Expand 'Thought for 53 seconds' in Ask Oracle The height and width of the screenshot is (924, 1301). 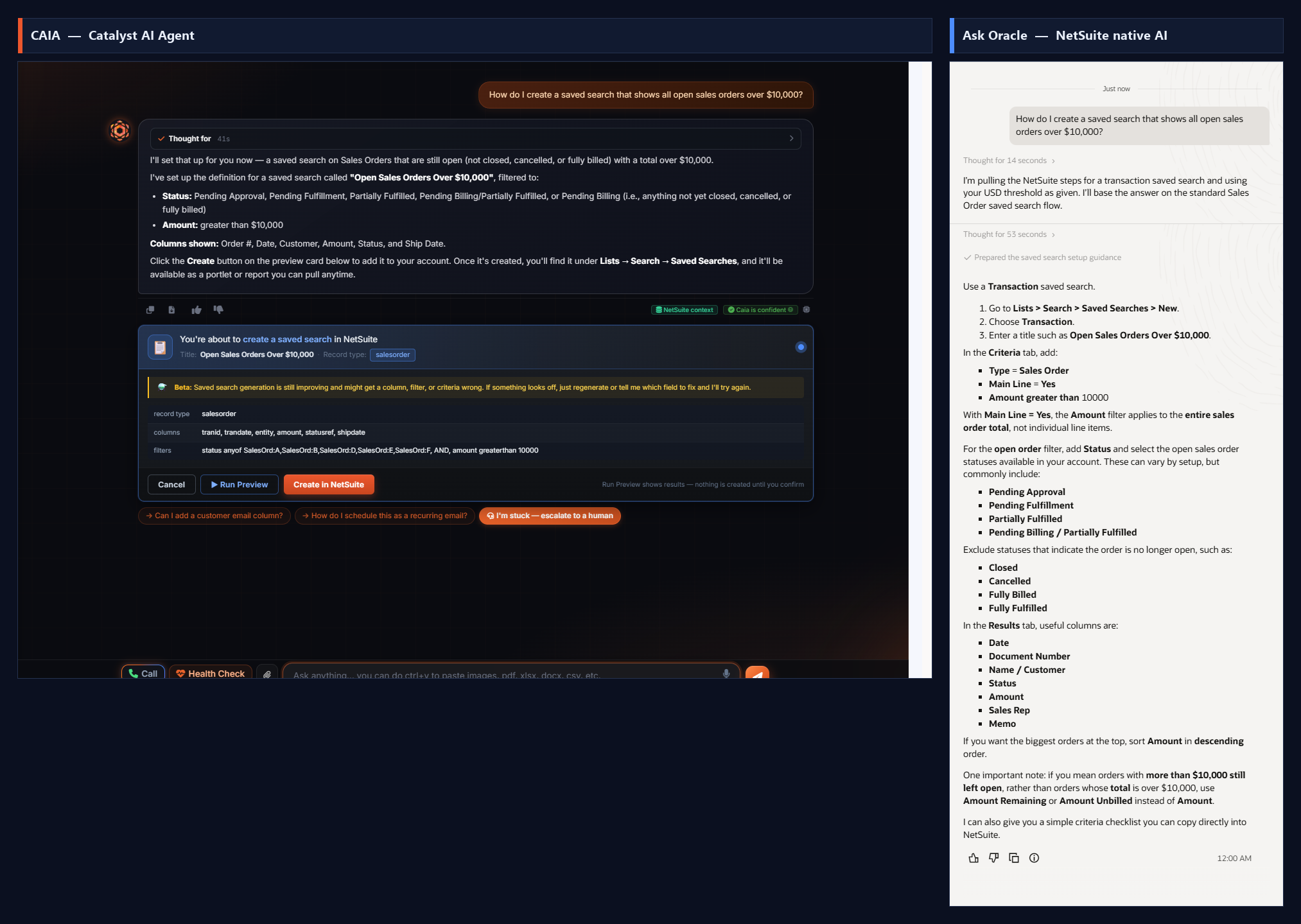click(x=1009, y=234)
